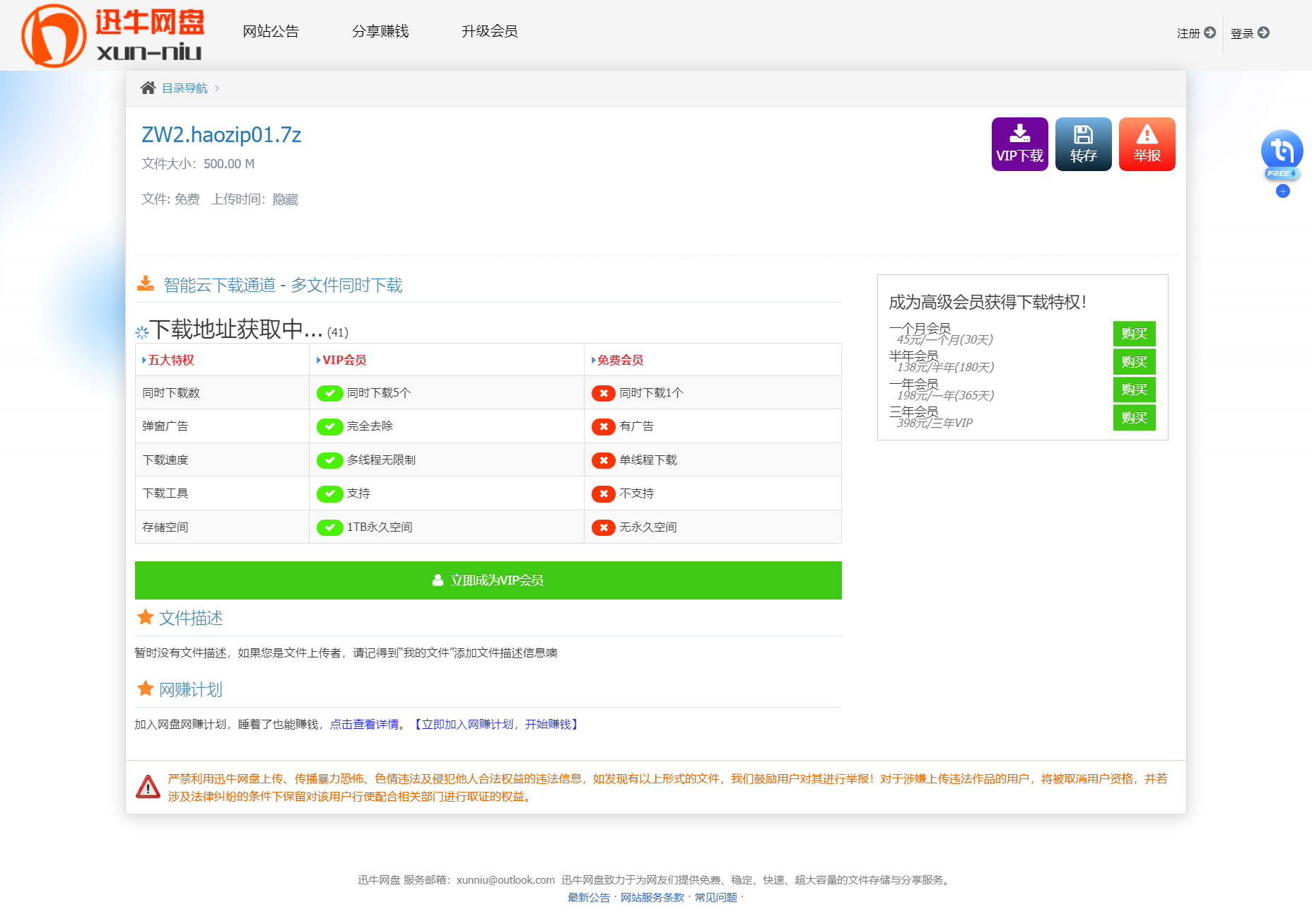This screenshot has height=924, width=1312.
Task: Click the 立即成为VIP会员 green button
Action: click(488, 580)
